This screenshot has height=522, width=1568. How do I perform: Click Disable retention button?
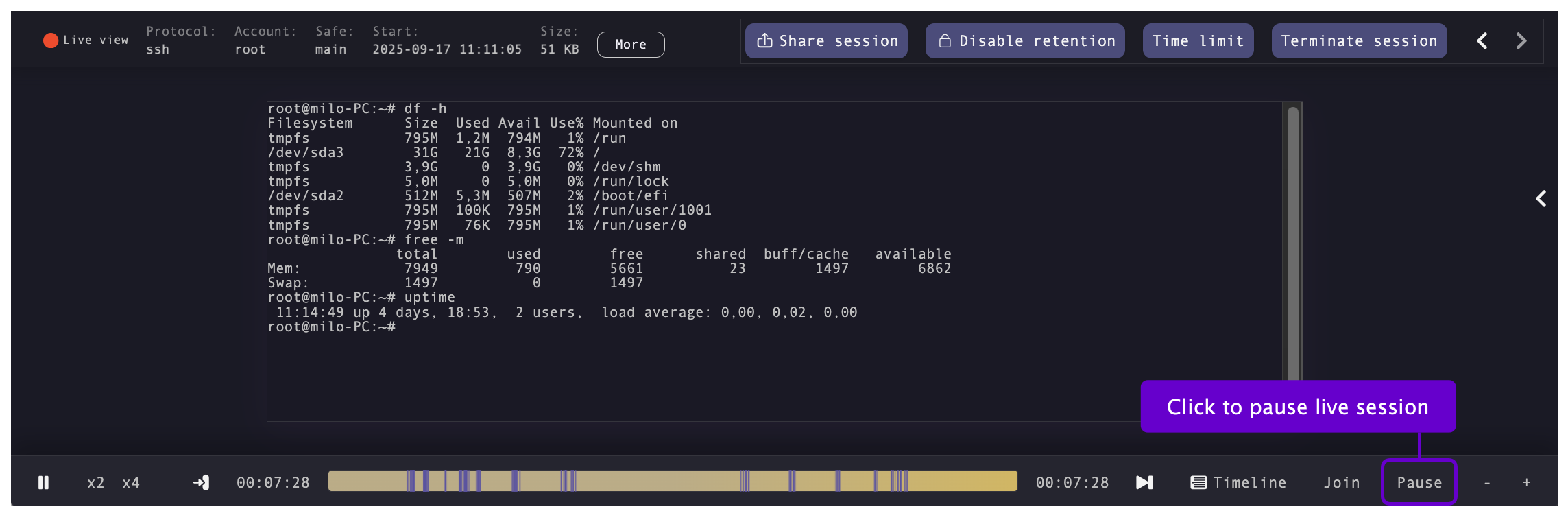pos(1025,41)
